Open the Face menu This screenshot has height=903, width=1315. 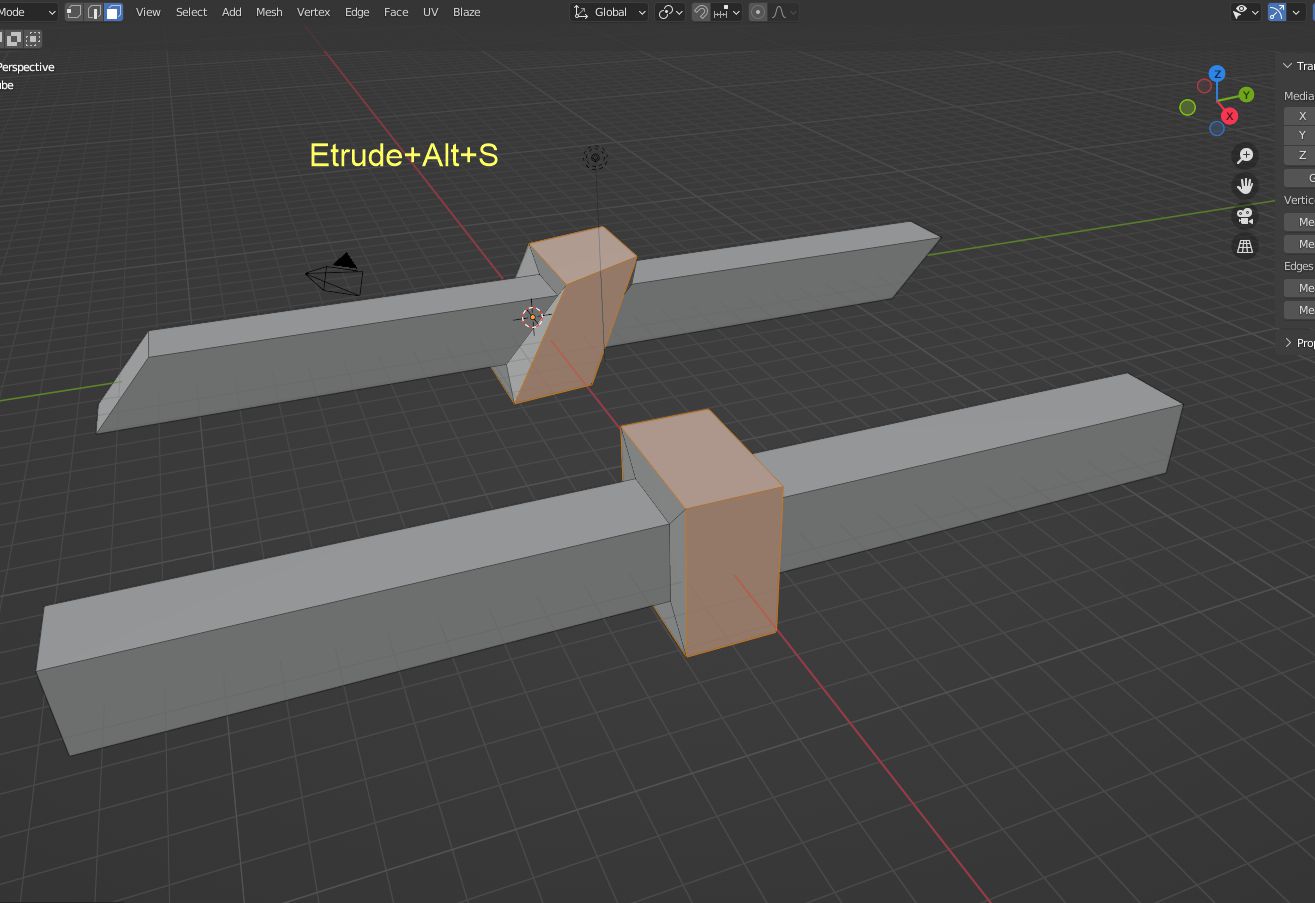(x=396, y=12)
